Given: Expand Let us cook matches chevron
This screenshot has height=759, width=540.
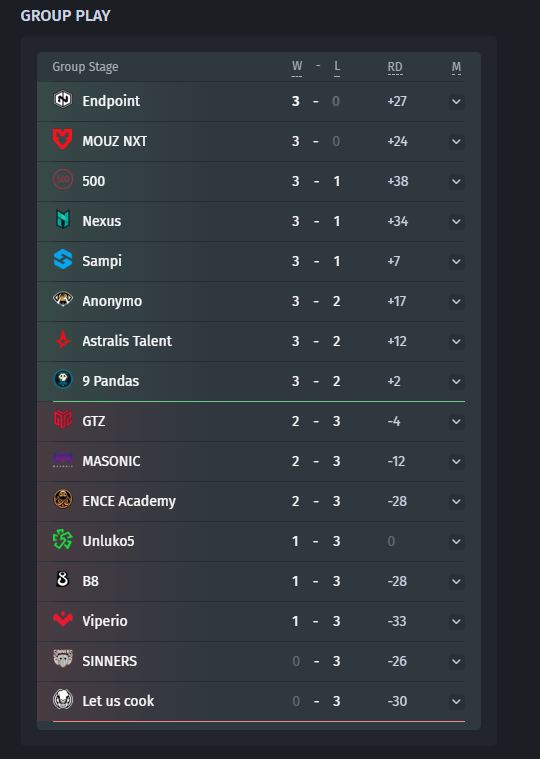Looking at the screenshot, I should (456, 701).
